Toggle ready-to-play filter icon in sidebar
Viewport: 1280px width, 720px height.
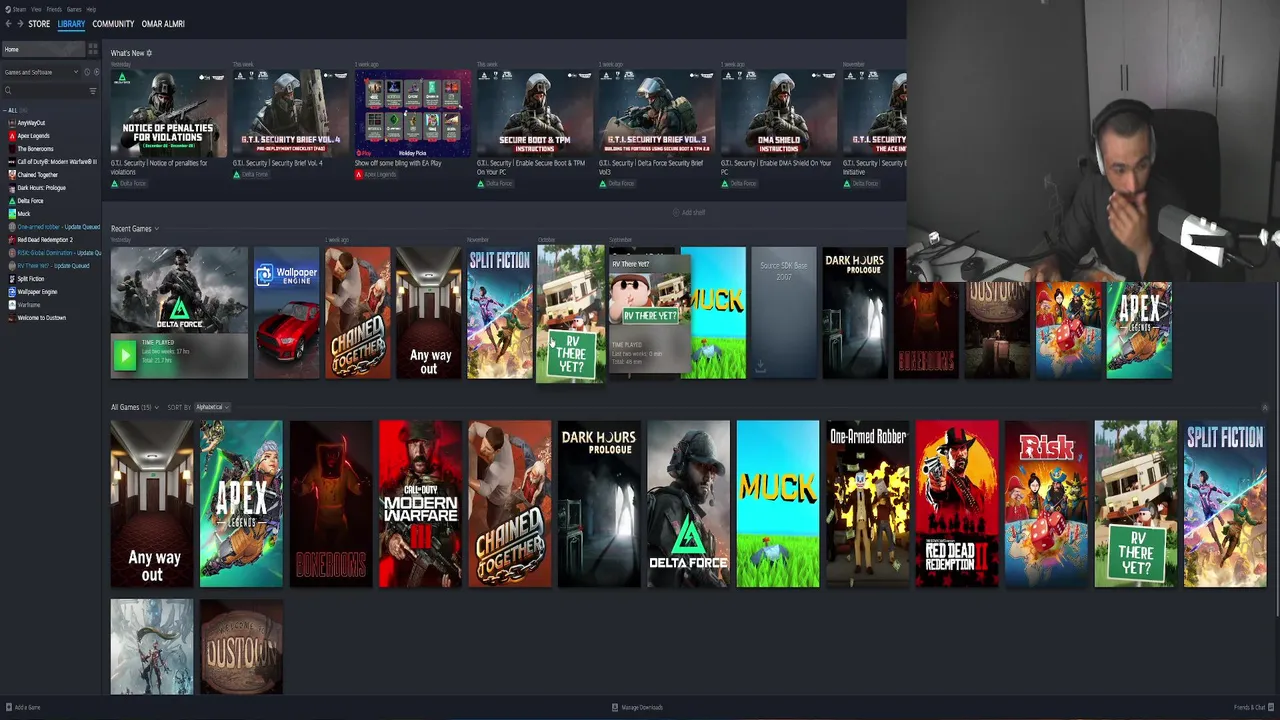coord(96,72)
